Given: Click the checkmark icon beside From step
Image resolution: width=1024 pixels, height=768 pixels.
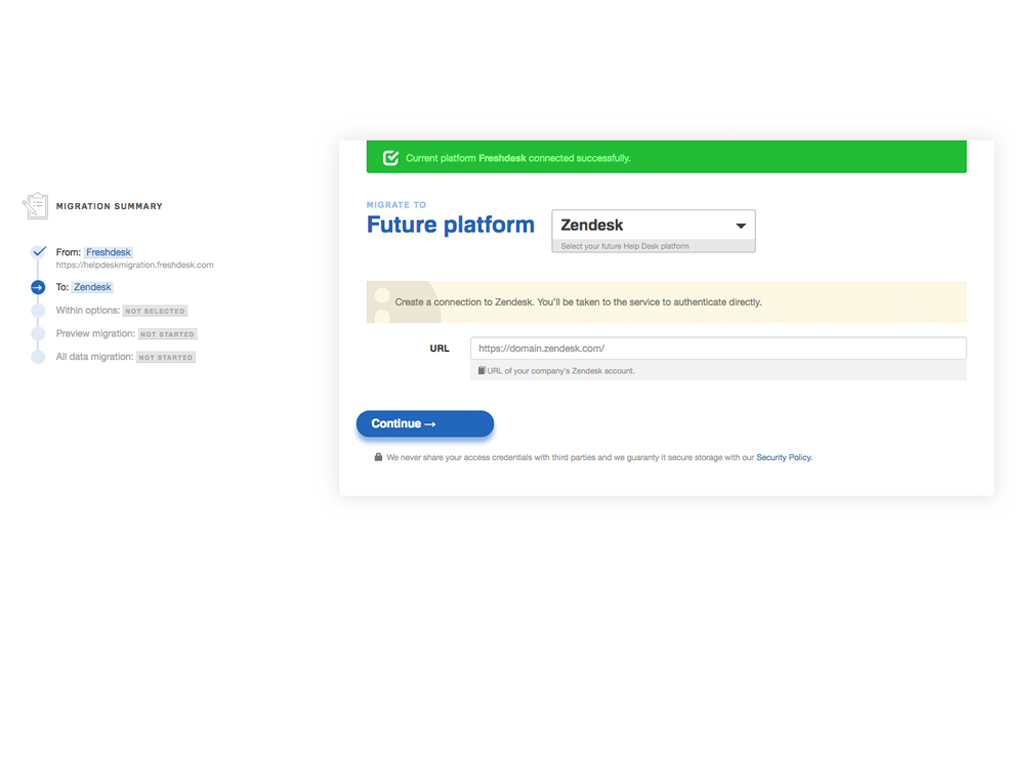Looking at the screenshot, I should pyautogui.click(x=38, y=252).
